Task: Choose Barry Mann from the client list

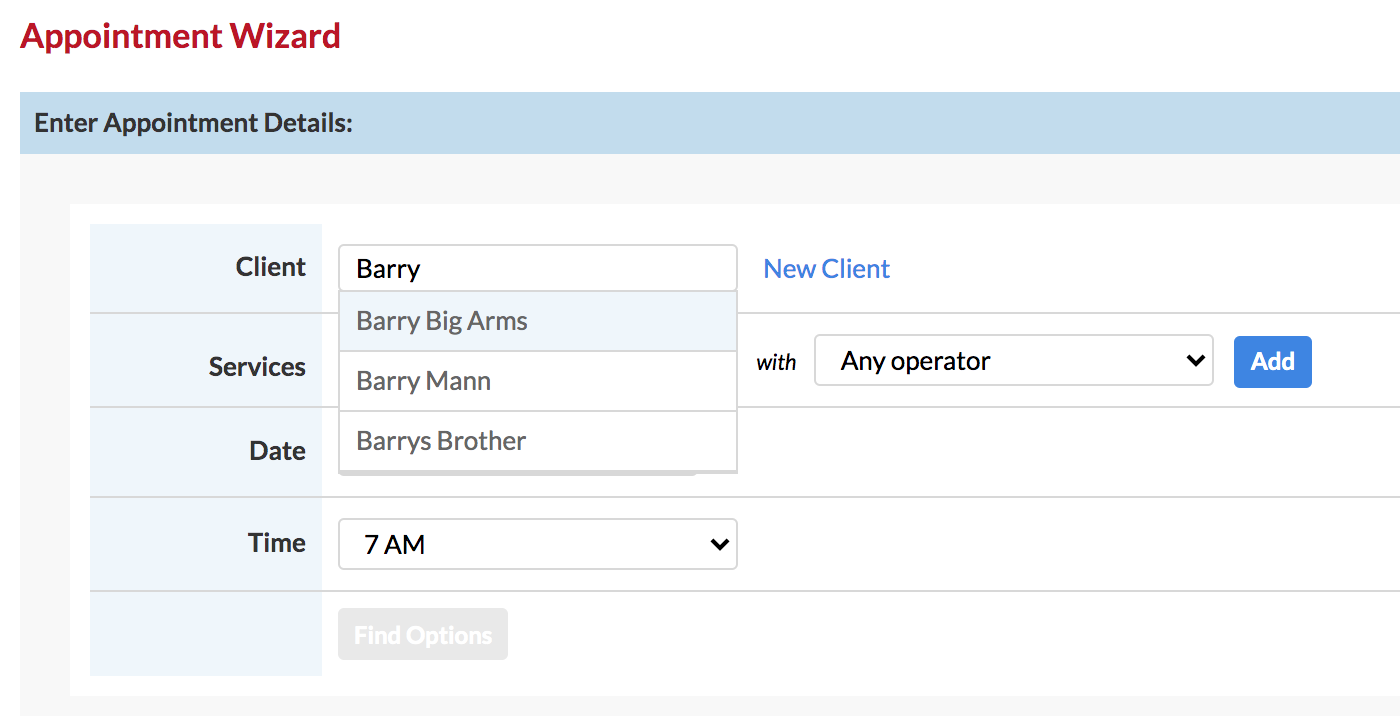Action: point(538,381)
